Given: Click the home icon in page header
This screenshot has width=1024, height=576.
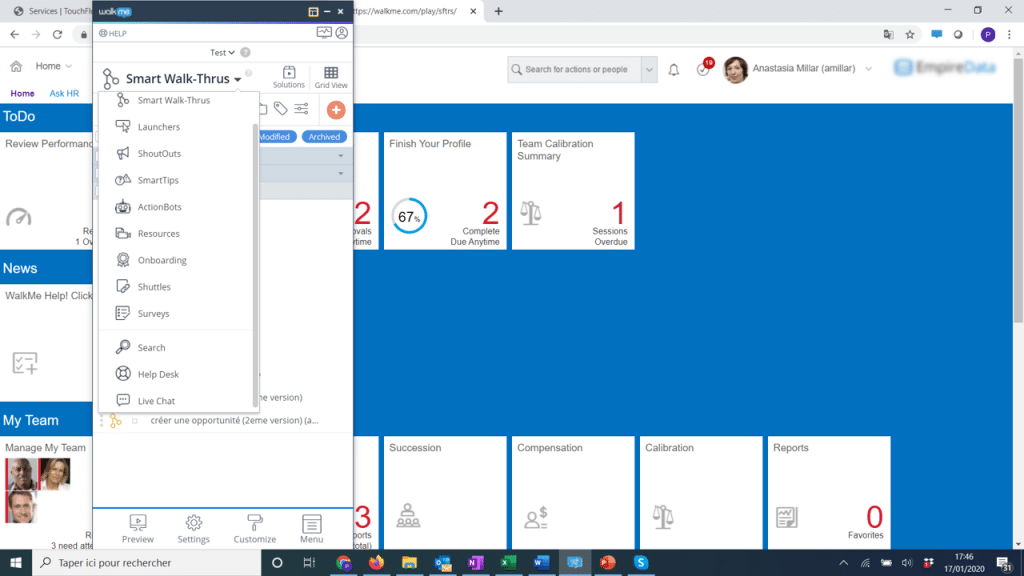Looking at the screenshot, I should click(x=16, y=66).
